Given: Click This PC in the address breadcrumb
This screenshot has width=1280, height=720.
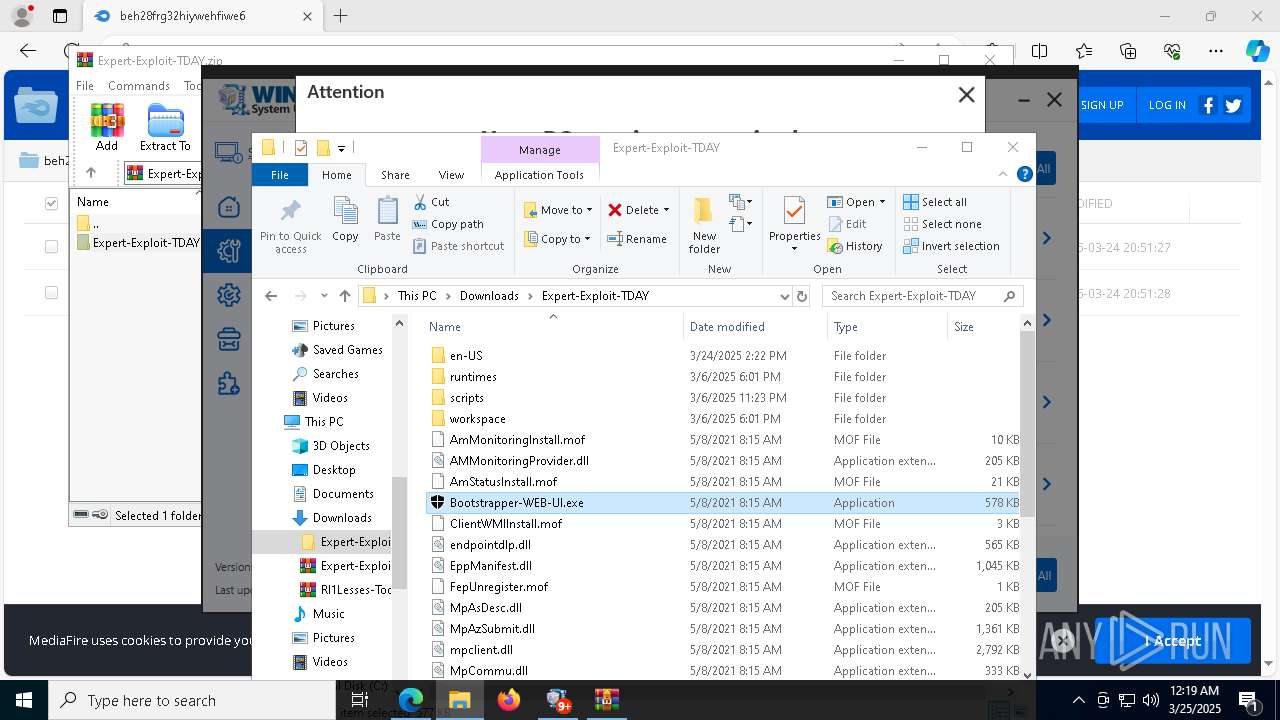Looking at the screenshot, I should [x=417, y=296].
